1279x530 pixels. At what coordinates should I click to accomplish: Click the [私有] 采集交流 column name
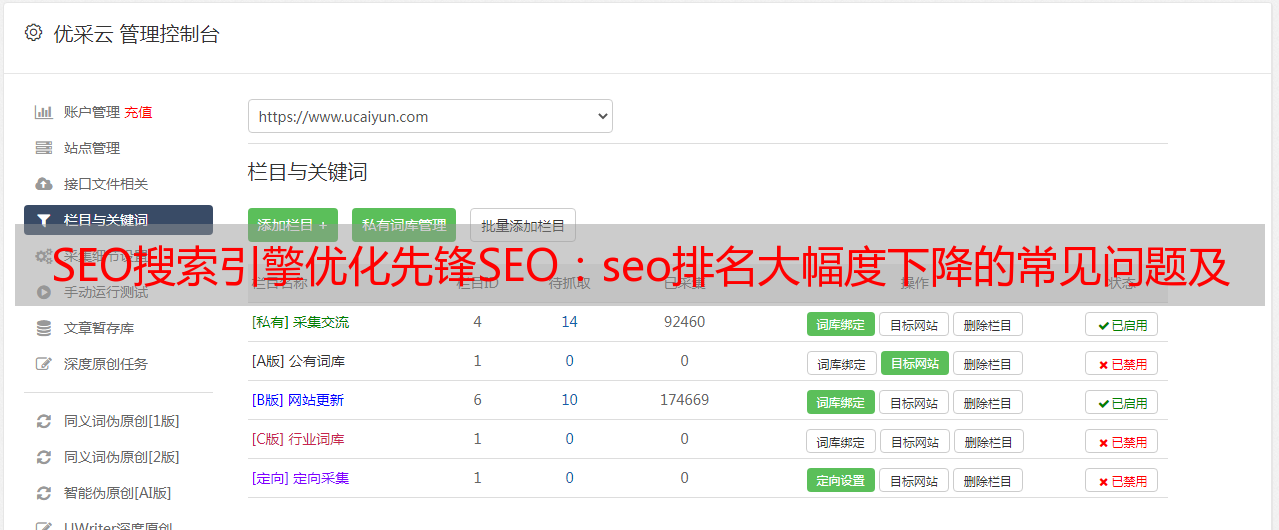tap(300, 322)
